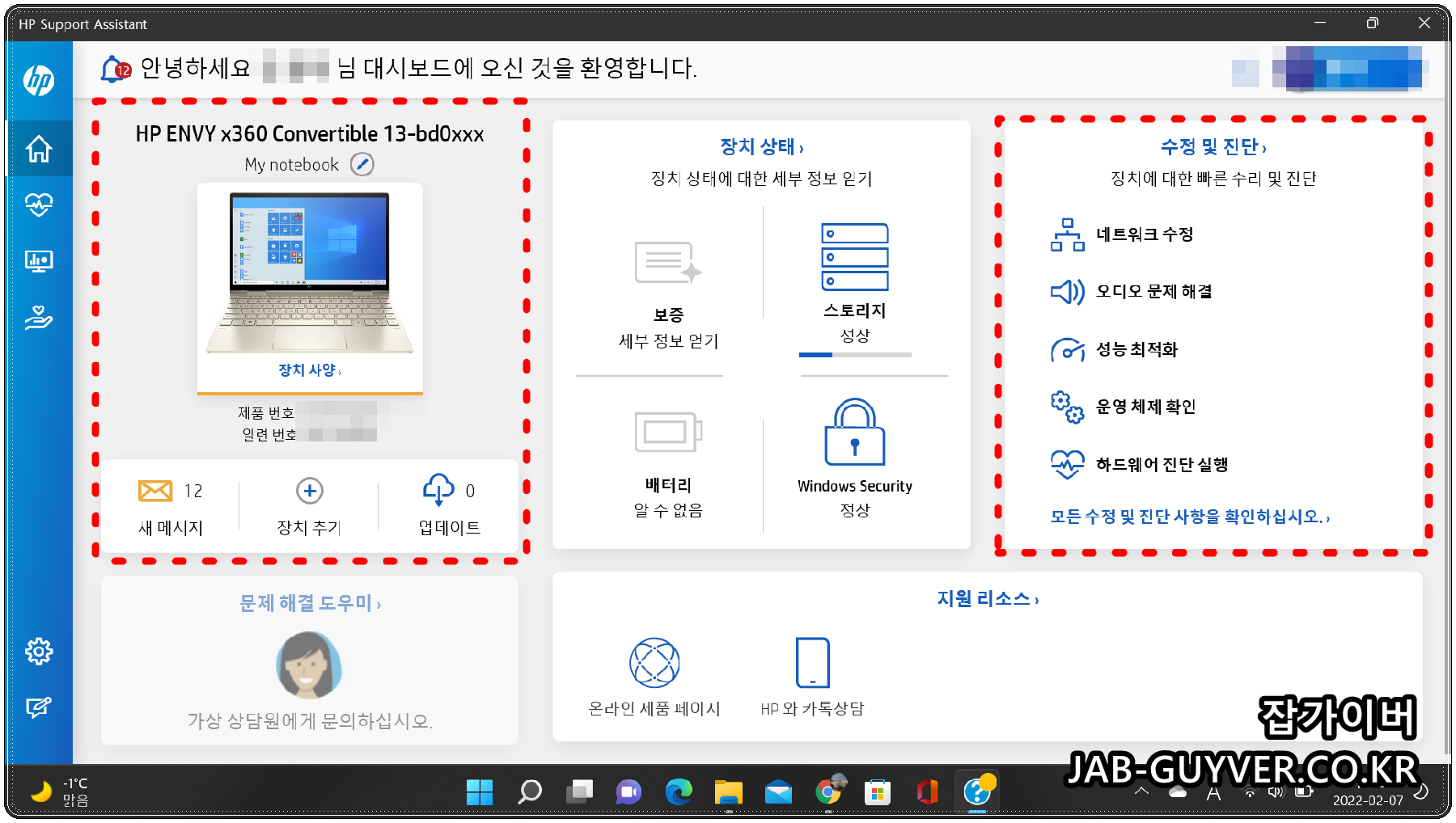This screenshot has width=1456, height=823.
Task: Click 장치 추가 label
Action: tap(309, 528)
